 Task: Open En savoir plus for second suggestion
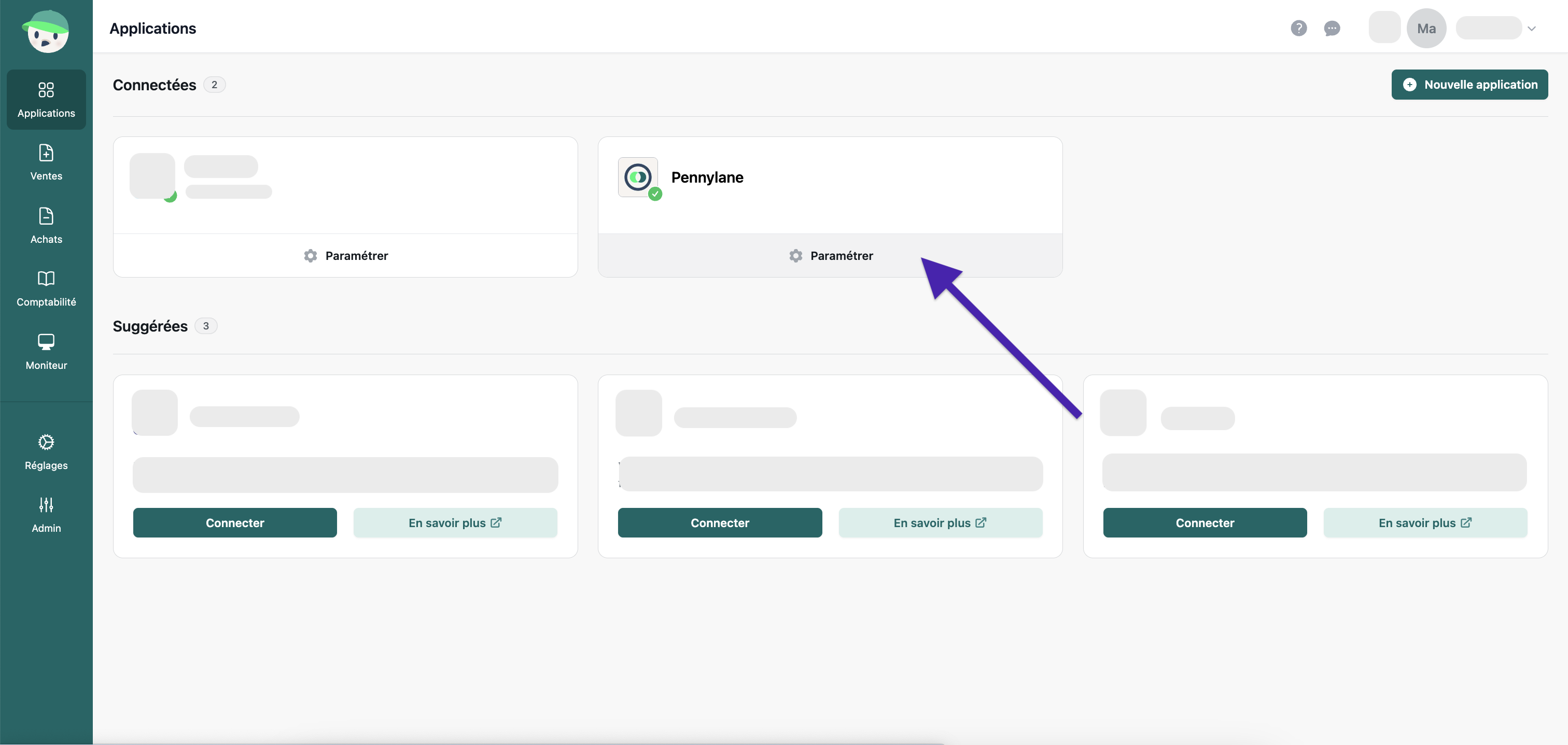pos(941,522)
